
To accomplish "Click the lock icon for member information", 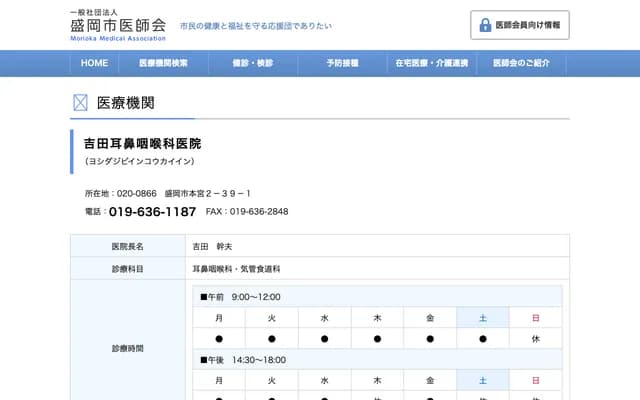I will (x=485, y=25).
